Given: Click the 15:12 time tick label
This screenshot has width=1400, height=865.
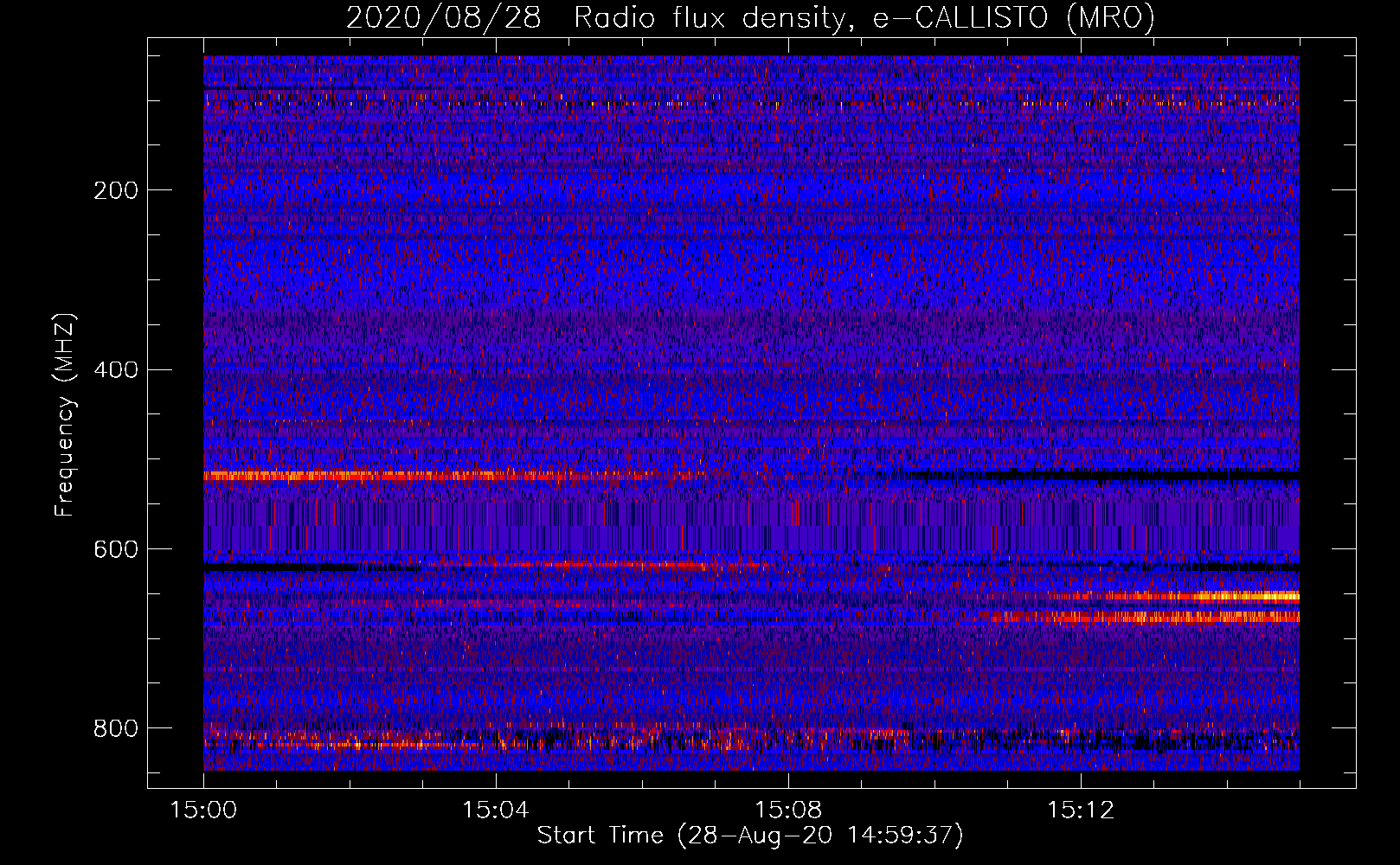Looking at the screenshot, I should (x=1081, y=810).
